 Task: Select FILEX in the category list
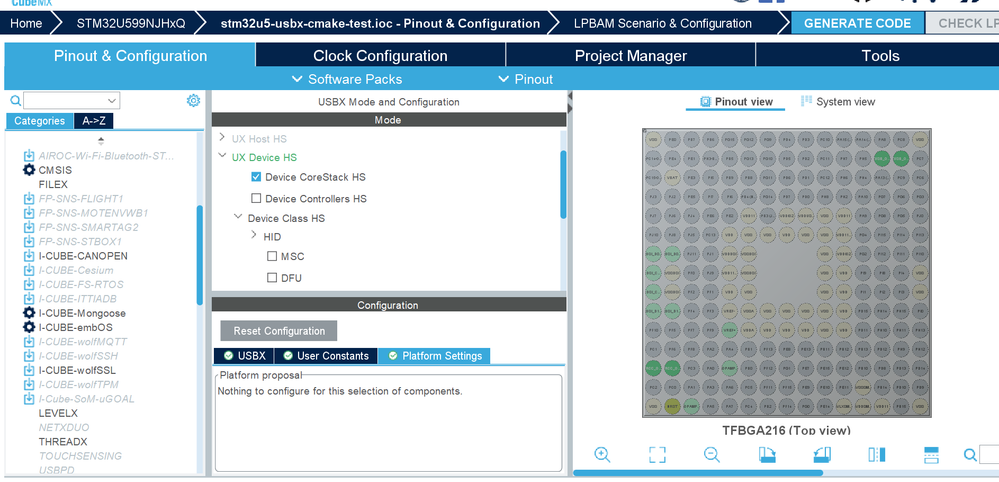pos(53,184)
